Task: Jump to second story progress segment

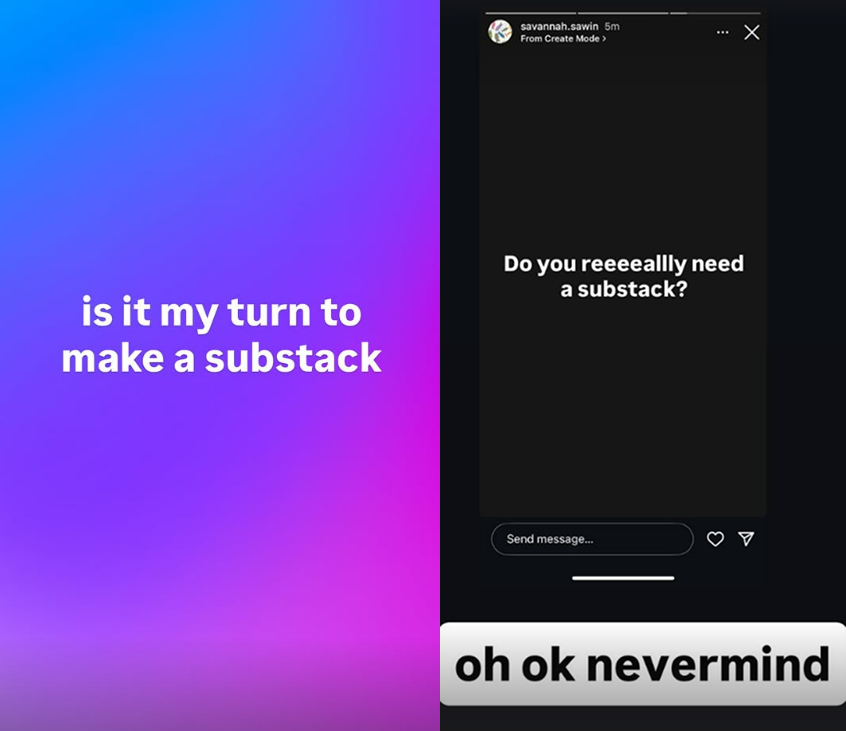Action: pos(623,13)
